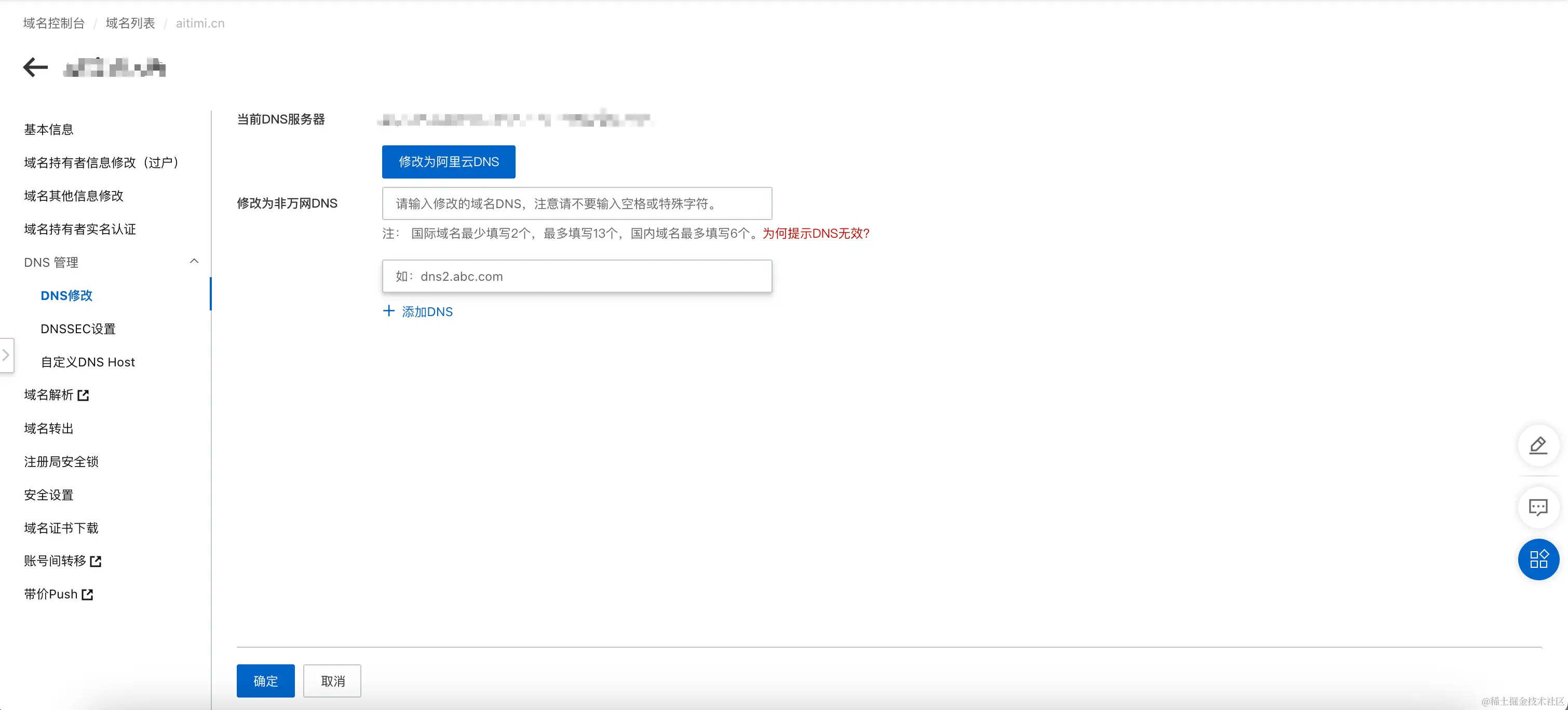This screenshot has height=710, width=1568.
Task: Click the plus icon beside 添加DNS
Action: click(x=388, y=311)
